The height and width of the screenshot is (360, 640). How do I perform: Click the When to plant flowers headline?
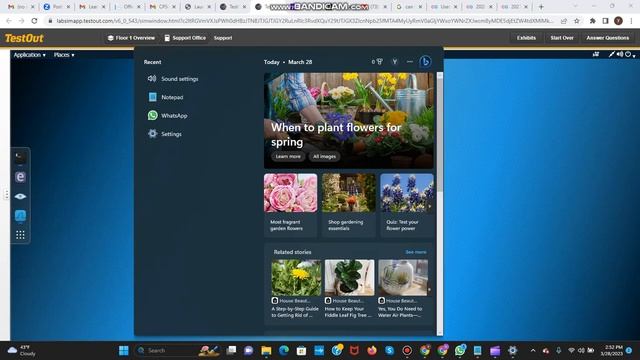coord(336,134)
